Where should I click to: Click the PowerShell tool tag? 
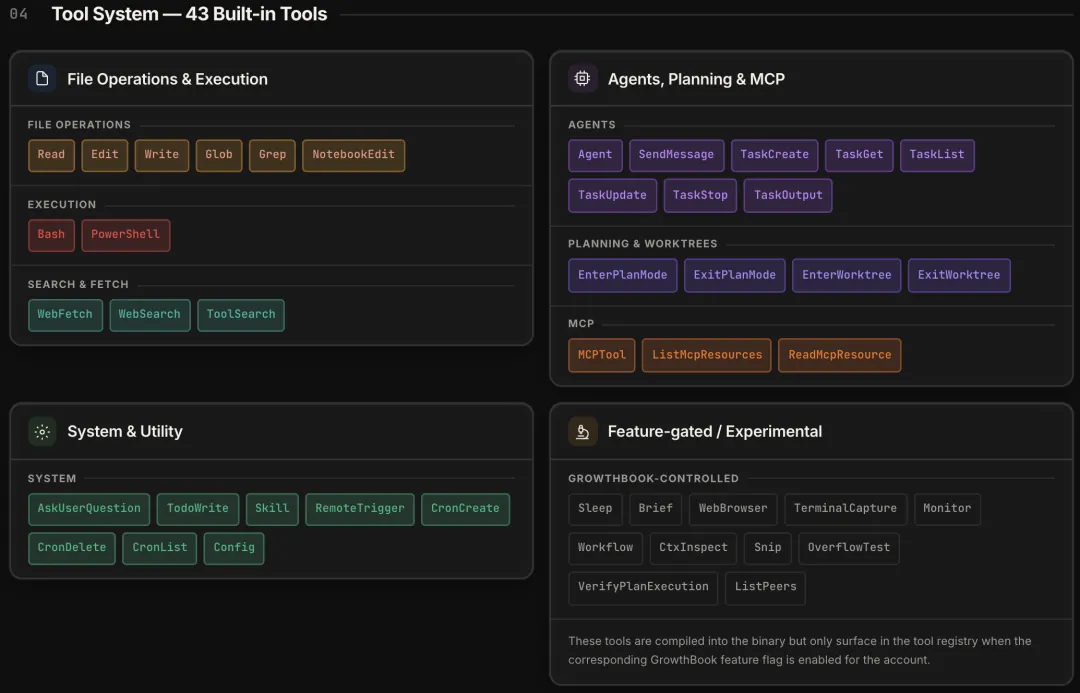pos(126,235)
